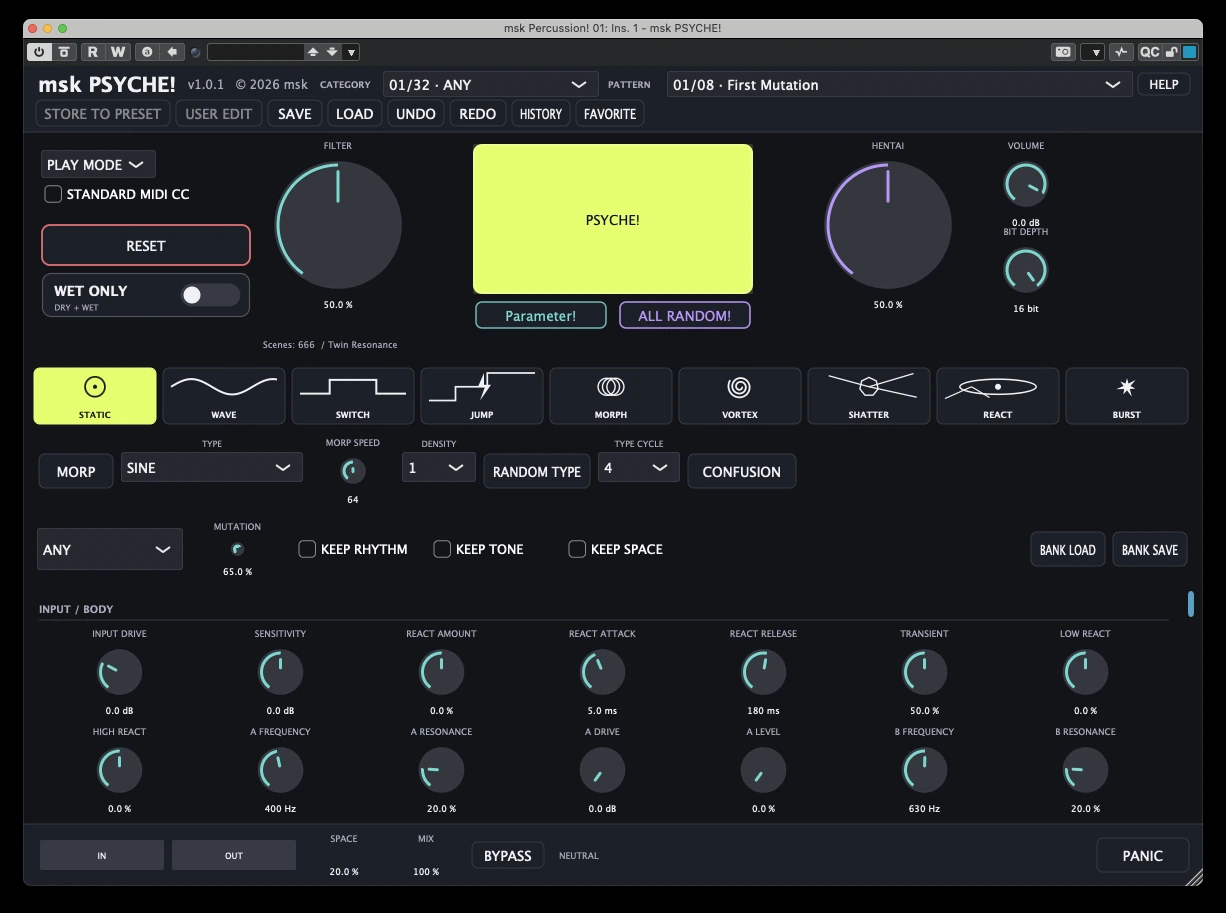Open dropdown right of camera icon
1226x913 pixels.
coord(1093,52)
